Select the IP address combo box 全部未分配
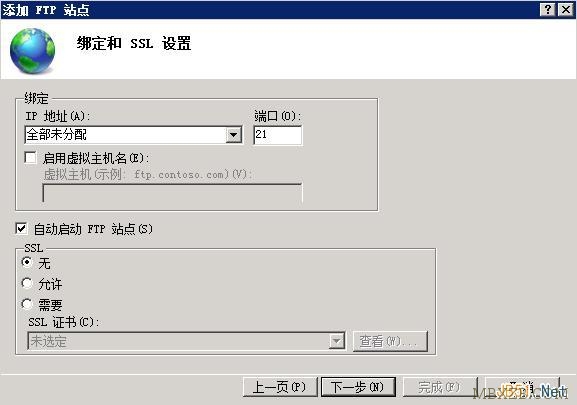This screenshot has height=405, width=577. [x=133, y=135]
